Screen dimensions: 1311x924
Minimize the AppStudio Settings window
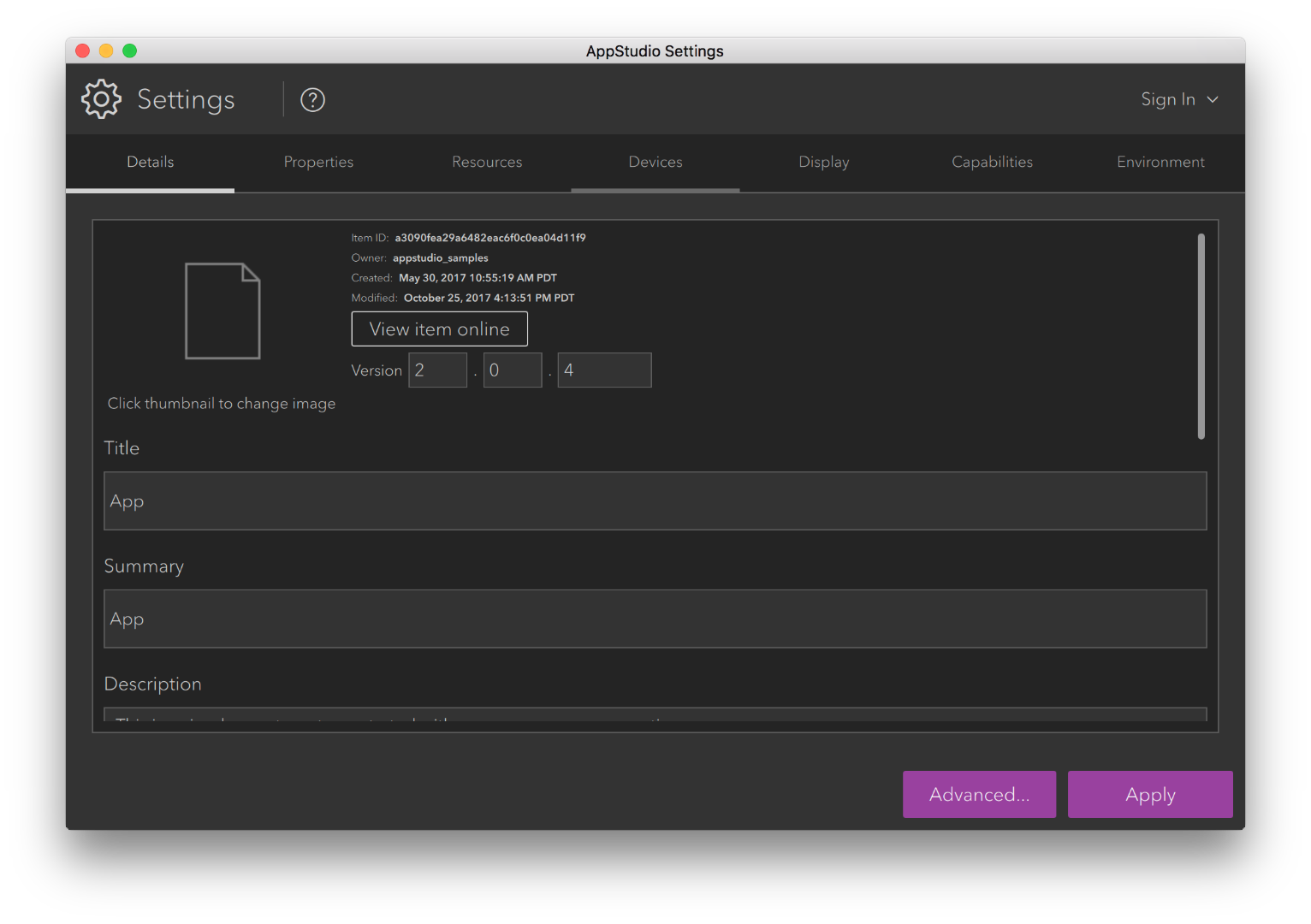tap(106, 50)
